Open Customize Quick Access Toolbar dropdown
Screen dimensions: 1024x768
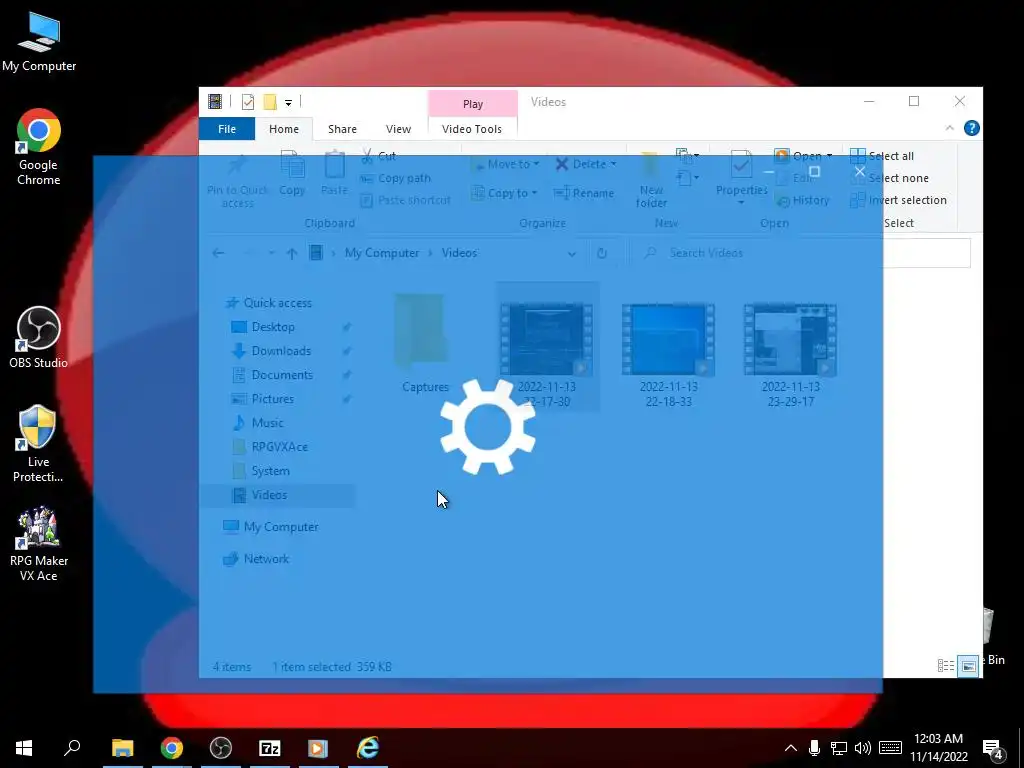tap(288, 103)
